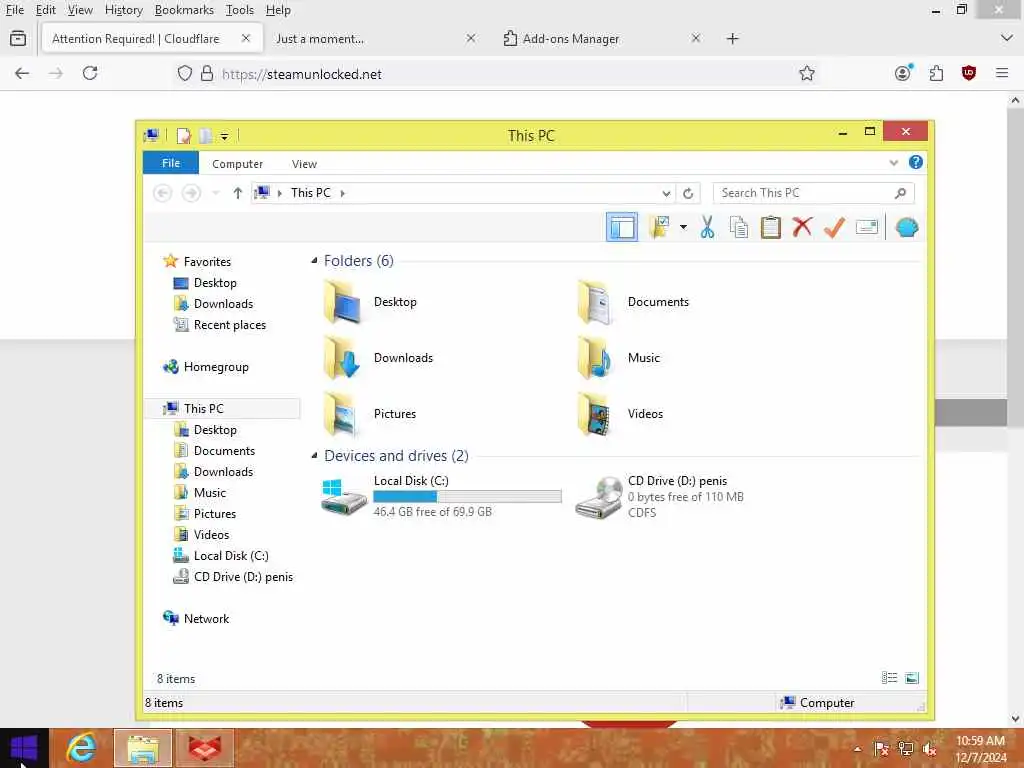This screenshot has width=1024, height=768.
Task: Click breadcrumb arrow after This PC
Action: pos(342,193)
